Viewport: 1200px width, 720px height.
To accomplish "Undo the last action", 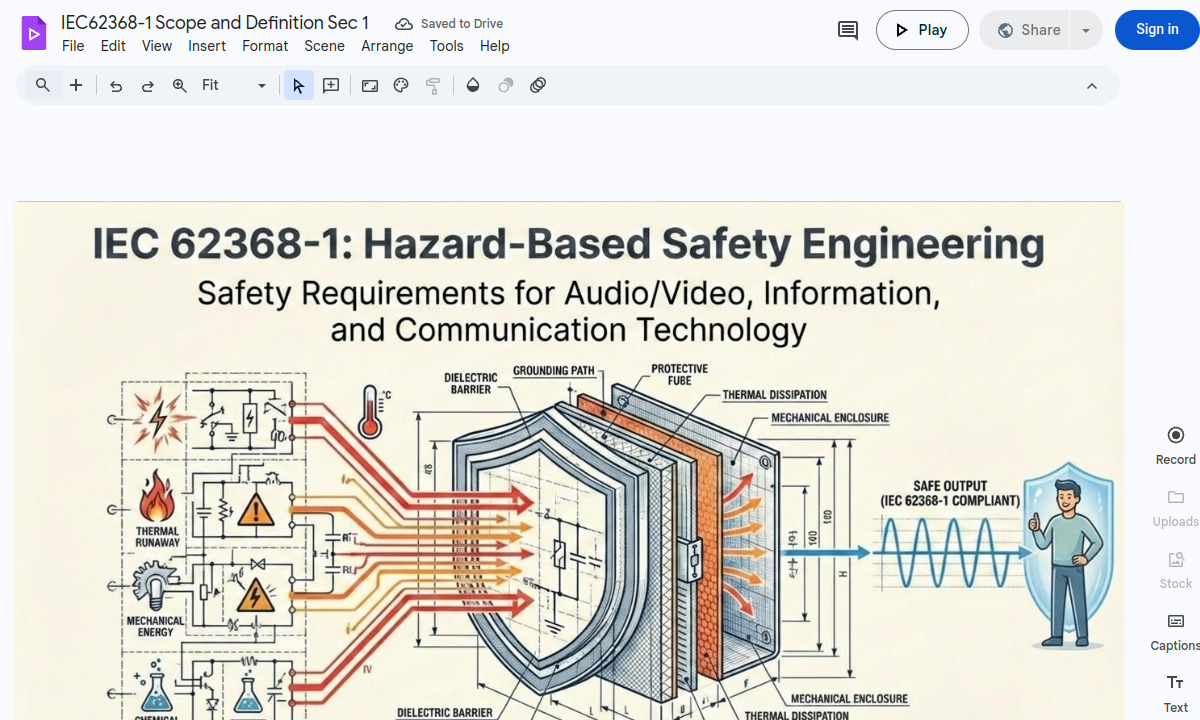I will point(116,86).
